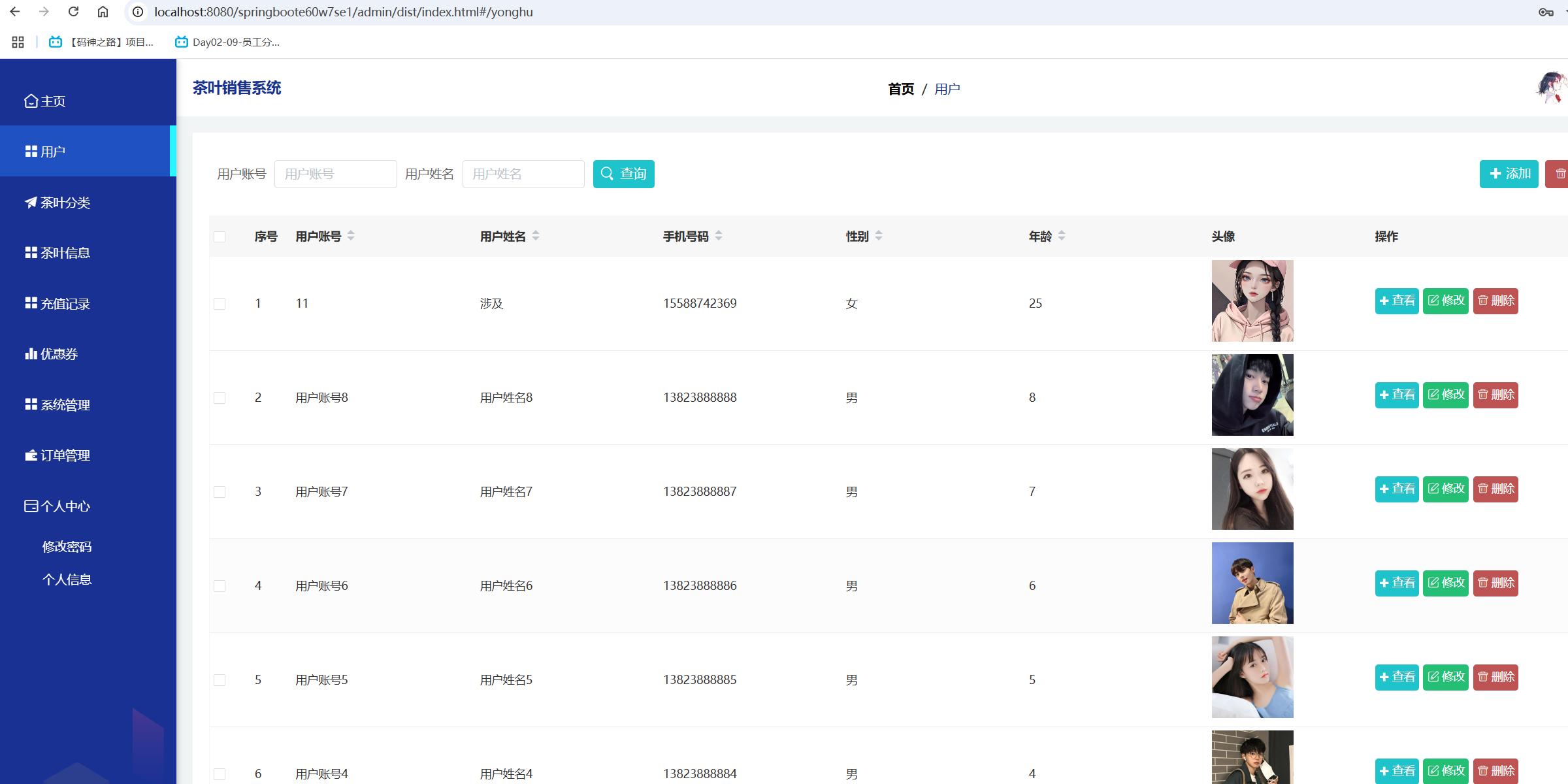
Task: Click the browser home icon
Action: tap(103, 12)
